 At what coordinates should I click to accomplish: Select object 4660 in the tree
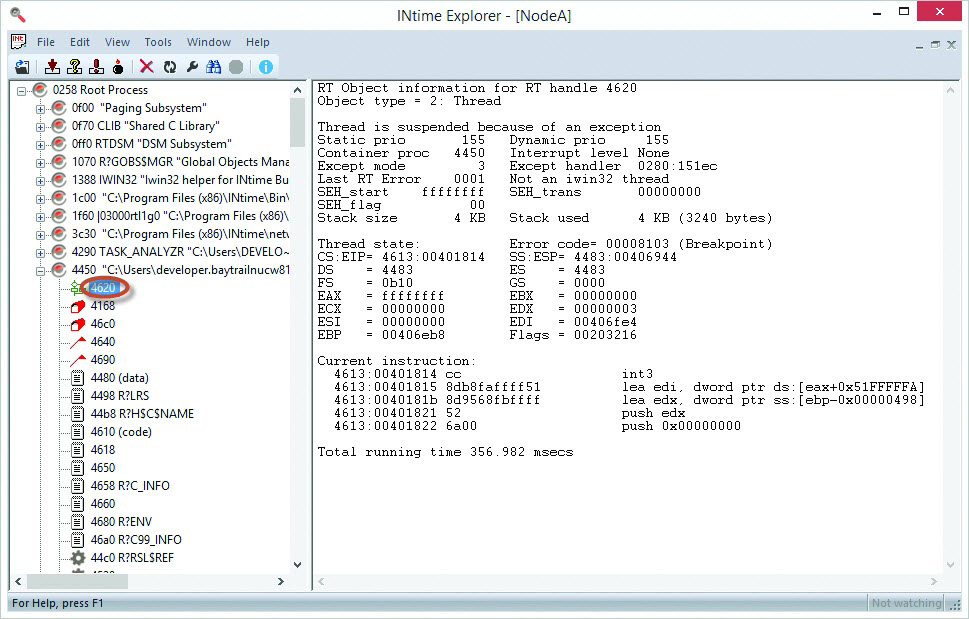pyautogui.click(x=103, y=504)
